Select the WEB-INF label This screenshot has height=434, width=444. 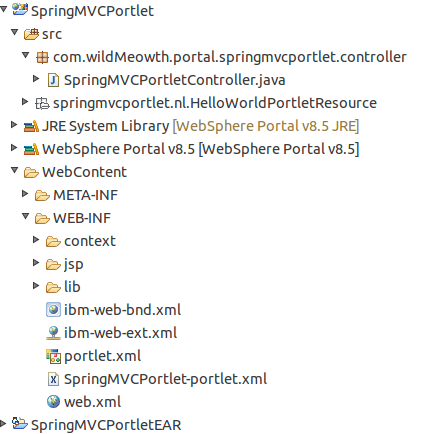82,218
